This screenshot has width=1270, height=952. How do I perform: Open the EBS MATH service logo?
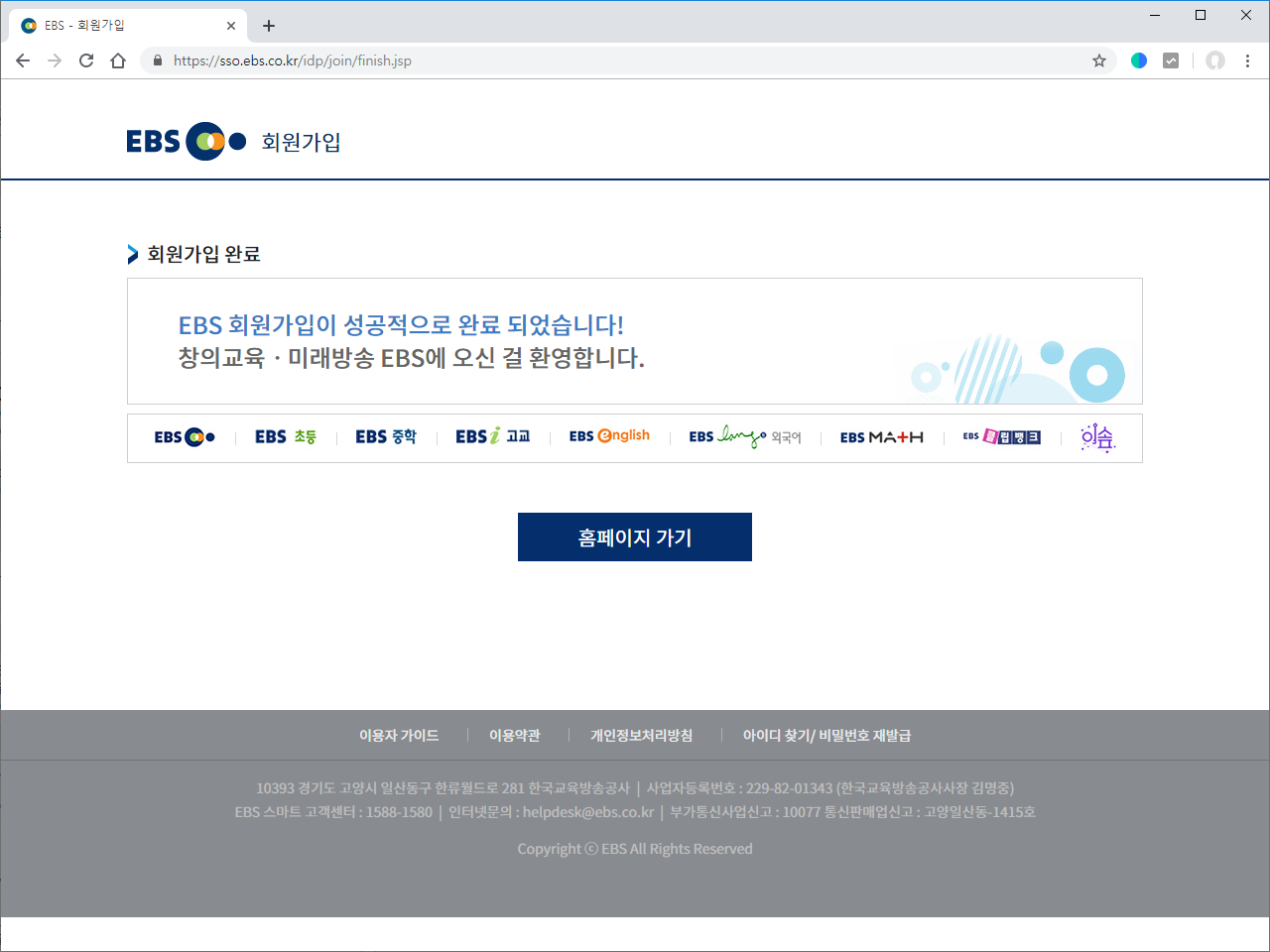pyautogui.click(x=882, y=437)
